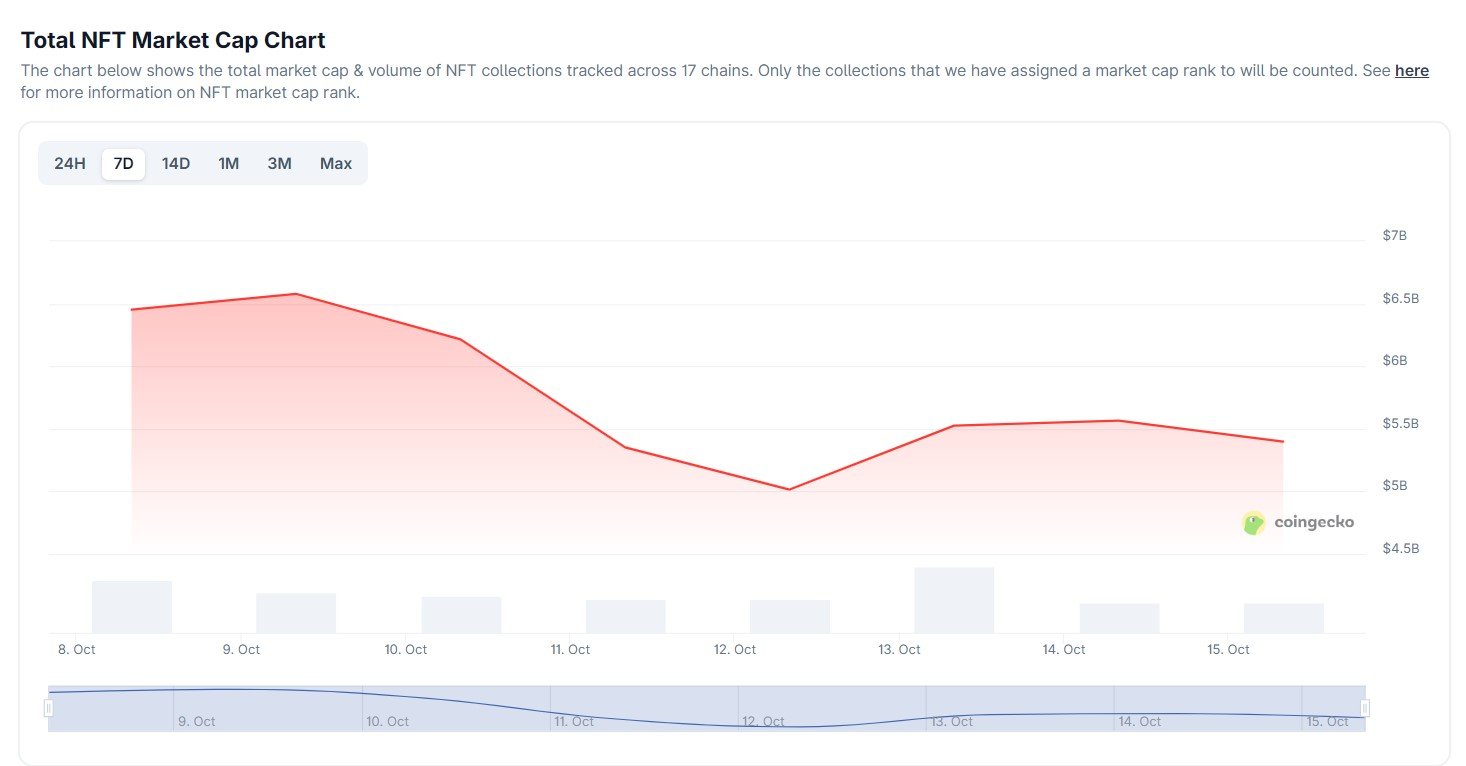This screenshot has height=766, width=1466.
Task: Click the 10. Oct date label on the axis
Action: [x=404, y=649]
